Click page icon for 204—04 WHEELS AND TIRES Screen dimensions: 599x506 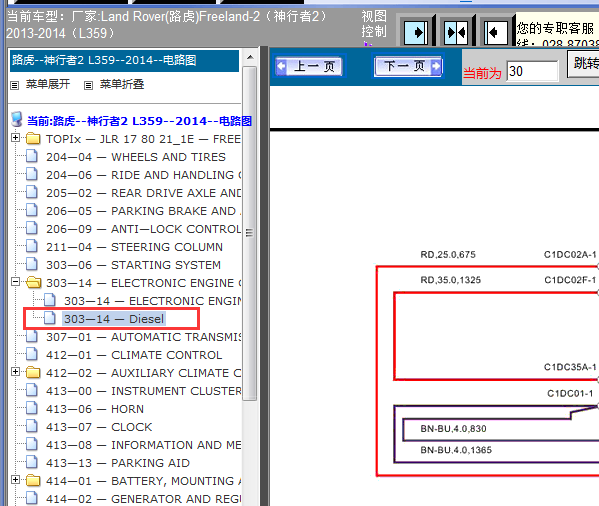point(32,156)
